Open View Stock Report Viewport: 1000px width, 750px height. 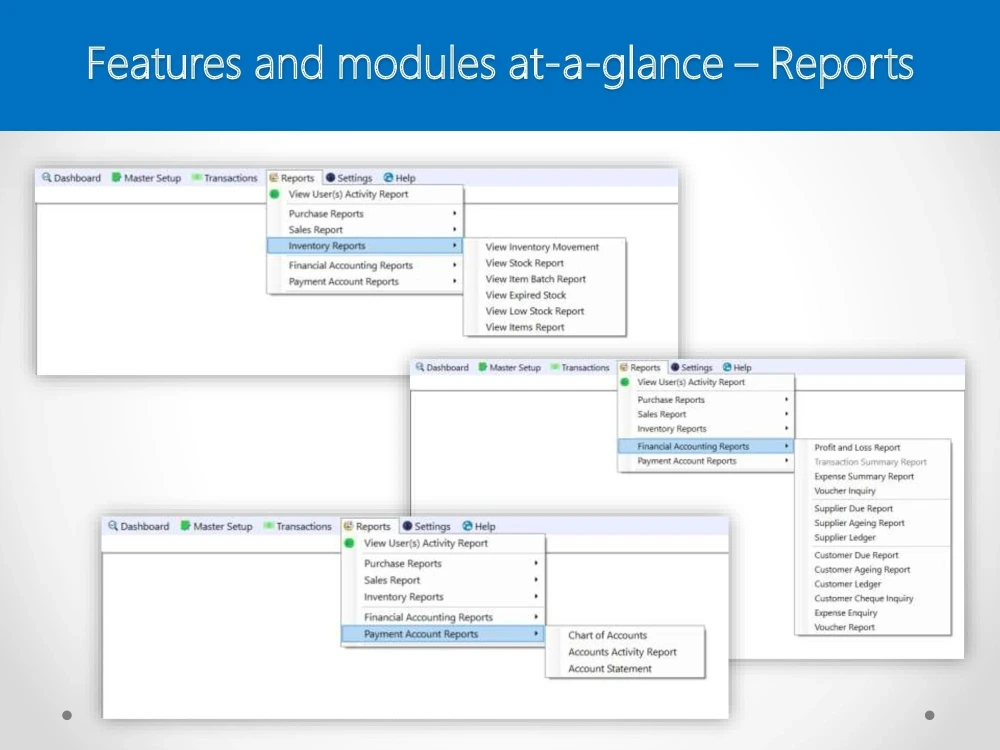pos(524,263)
